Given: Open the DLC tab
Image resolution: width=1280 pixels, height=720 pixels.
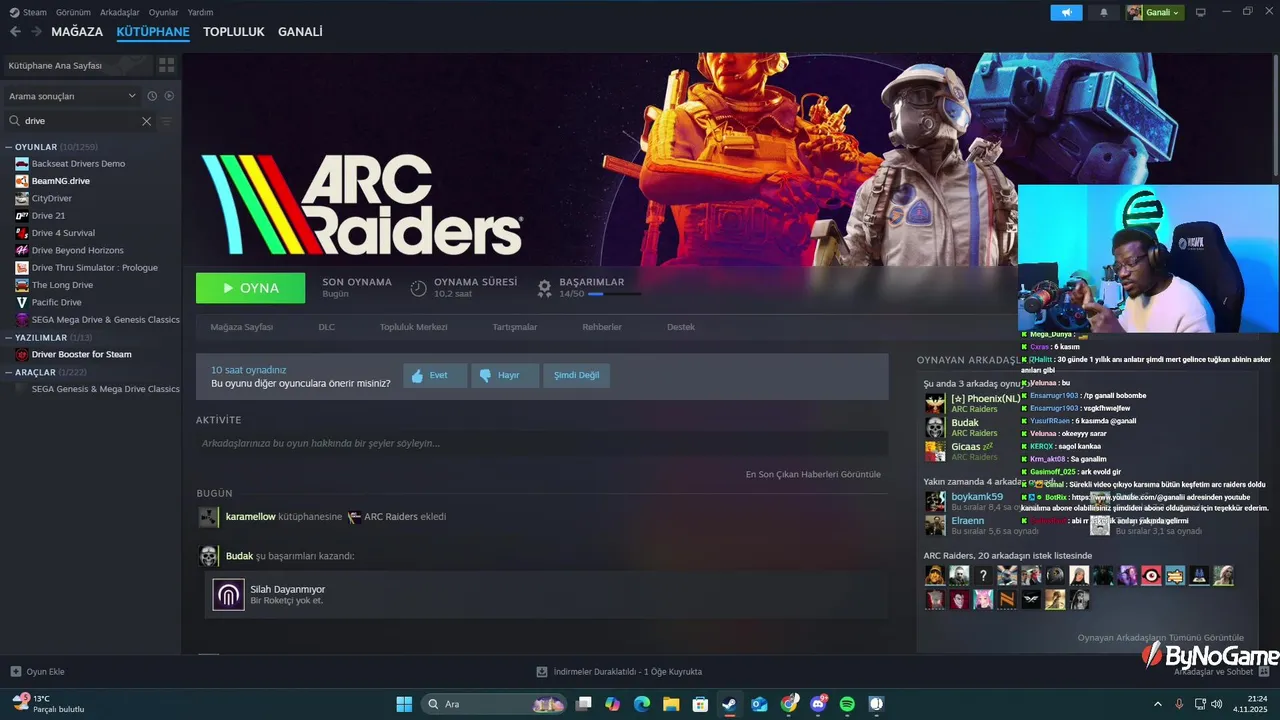Looking at the screenshot, I should click(x=327, y=327).
